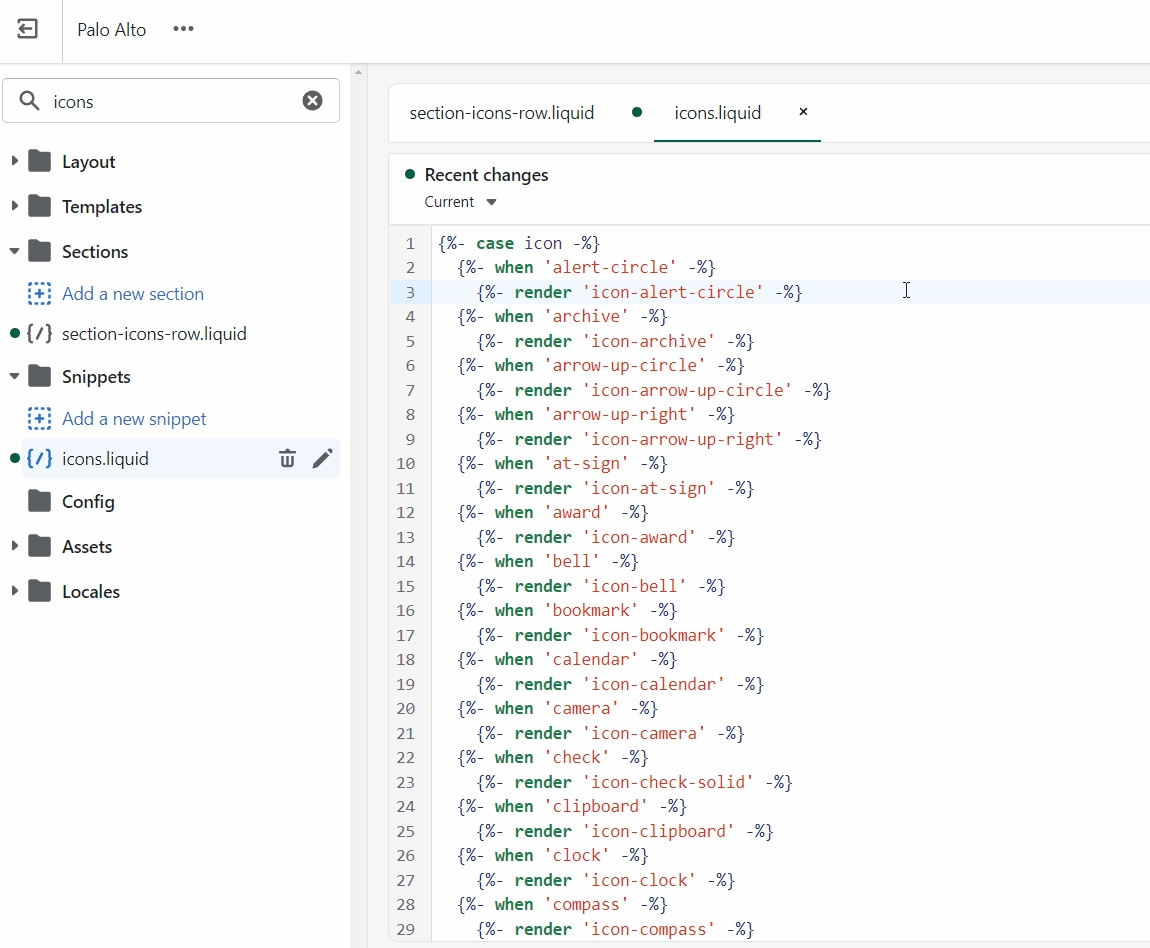Focus the file search input field
The width and height of the screenshot is (1150, 948).
(x=170, y=101)
